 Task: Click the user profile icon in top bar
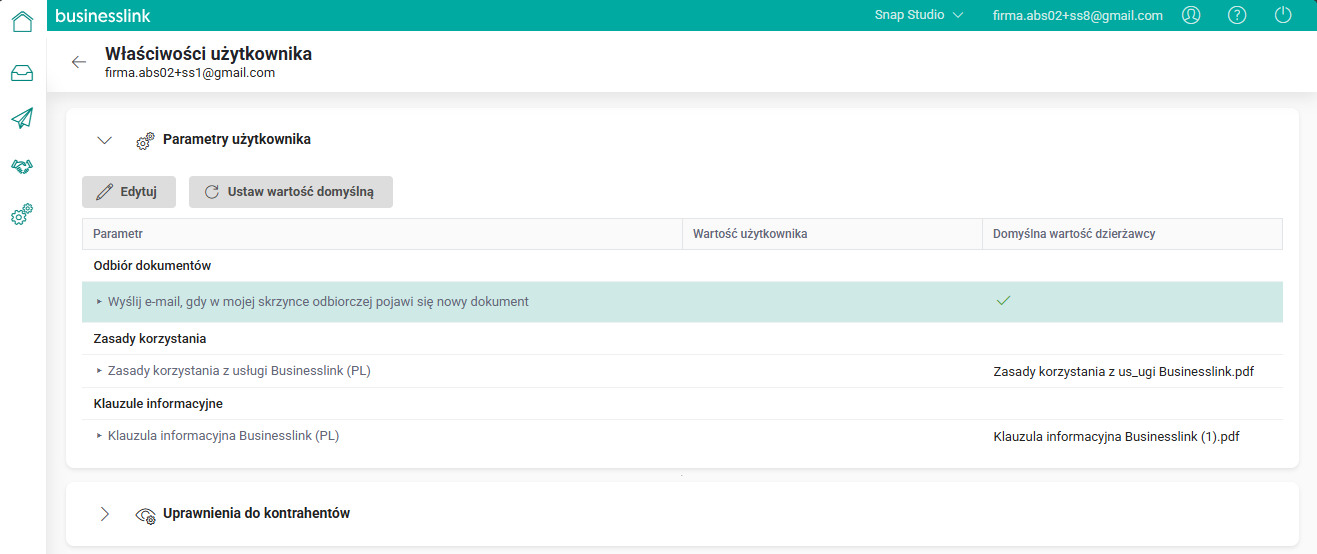click(1191, 15)
